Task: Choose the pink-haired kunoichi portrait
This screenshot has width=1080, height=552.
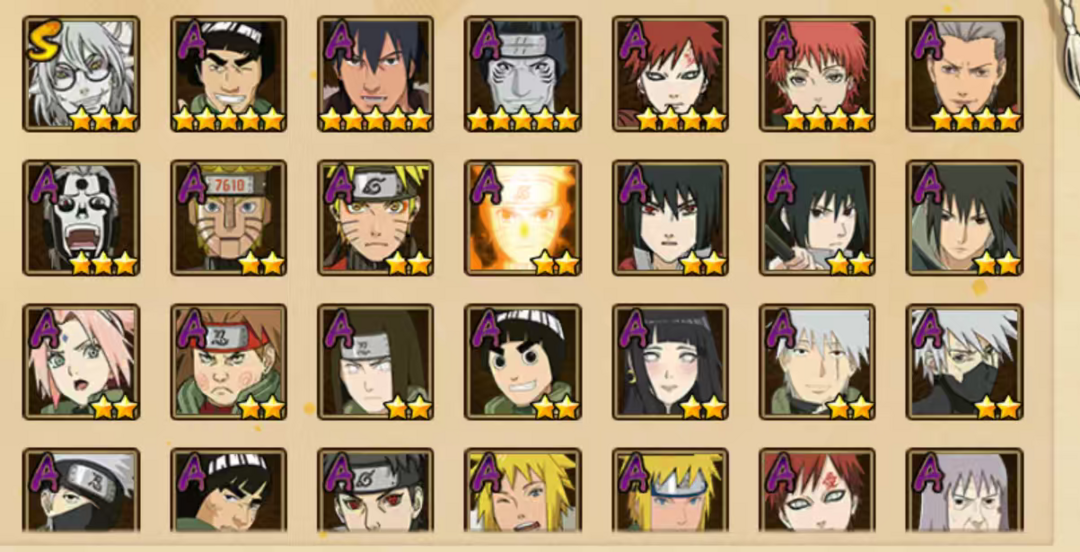Action: pos(81,362)
